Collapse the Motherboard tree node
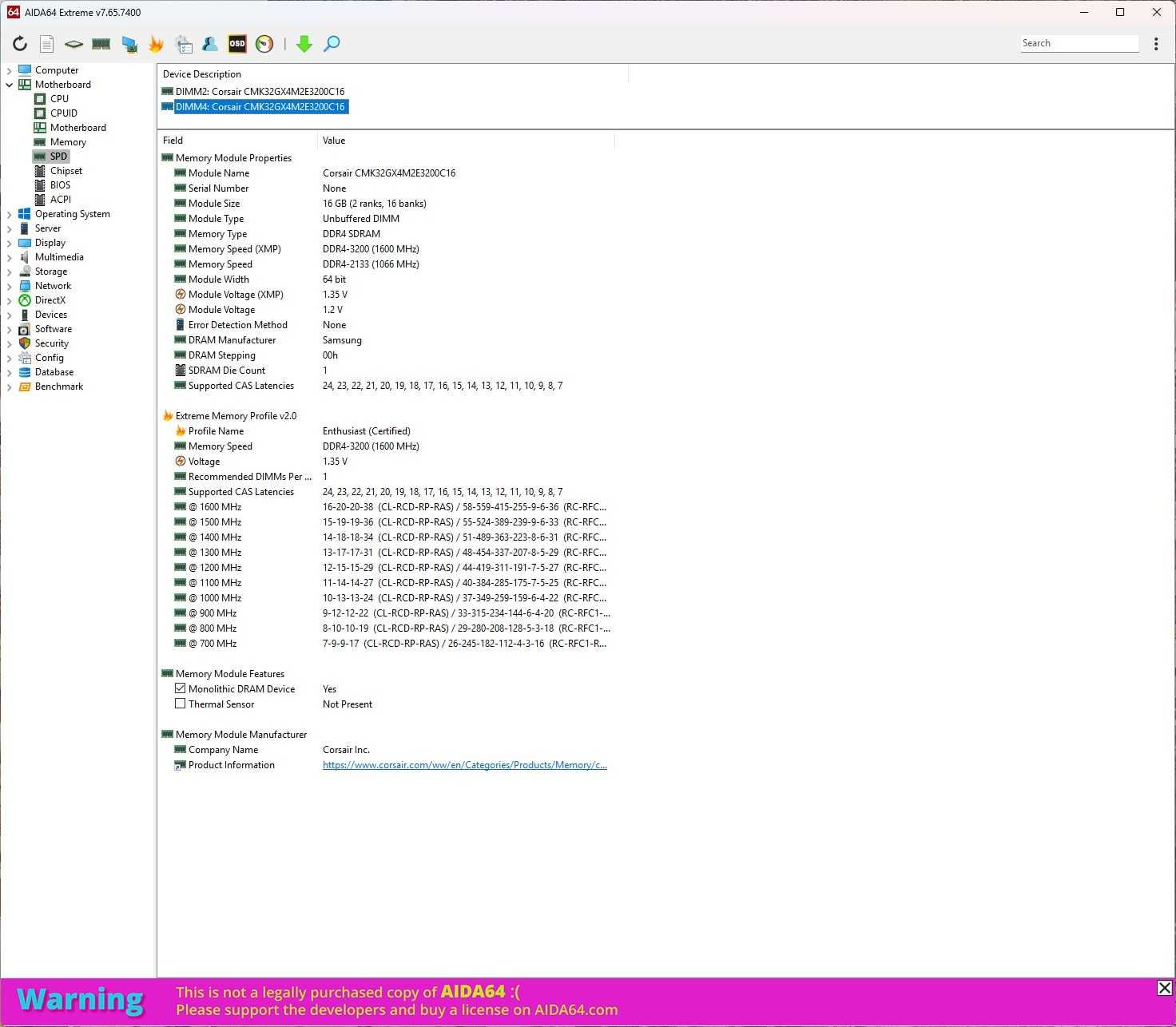Screen dimensions: 1176x1027 [x=9, y=85]
